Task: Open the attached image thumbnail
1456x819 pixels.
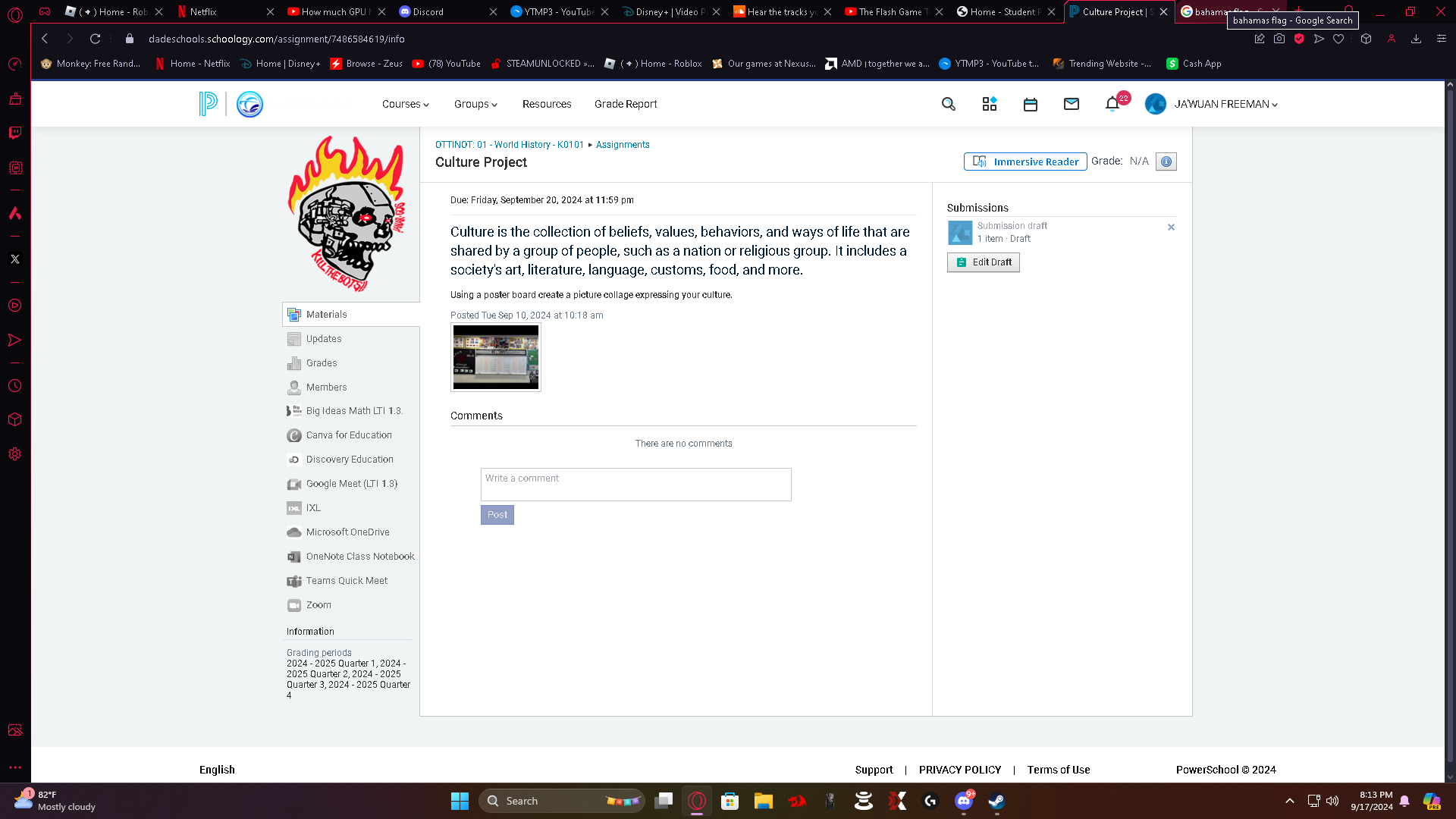Action: pos(495,357)
